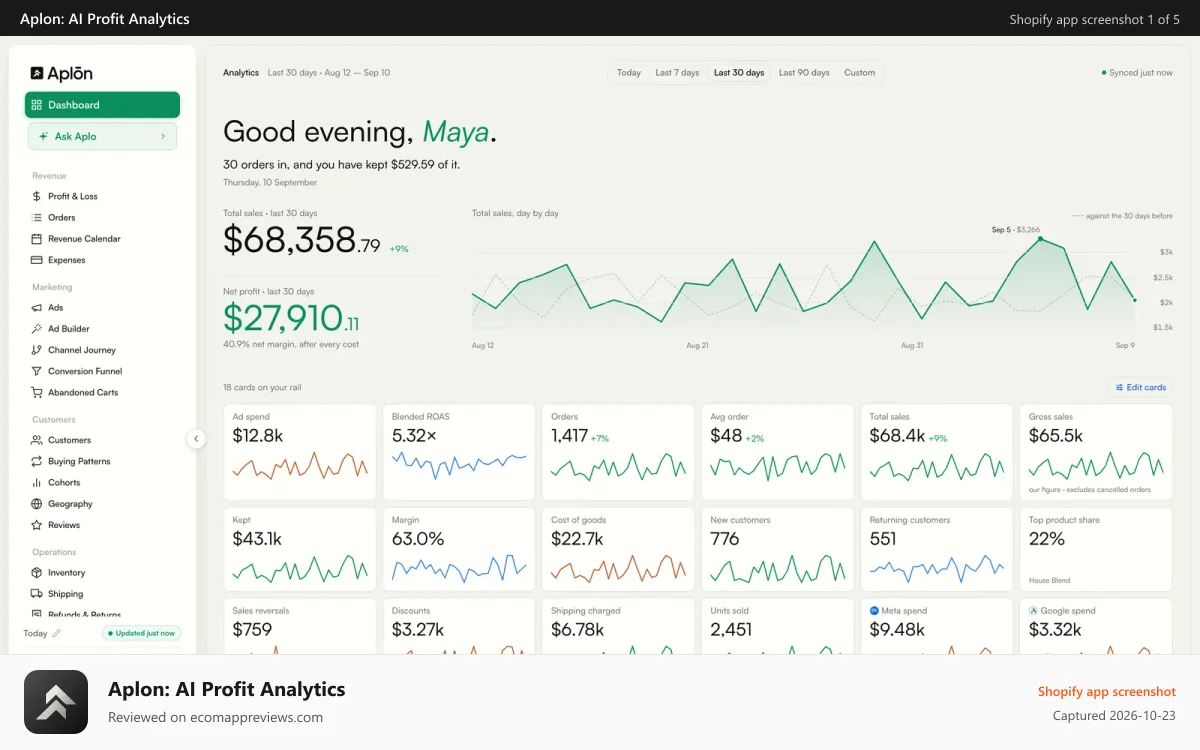The width and height of the screenshot is (1200, 750).
Task: Click the Ad Builder wand icon
Action: pos(37,329)
